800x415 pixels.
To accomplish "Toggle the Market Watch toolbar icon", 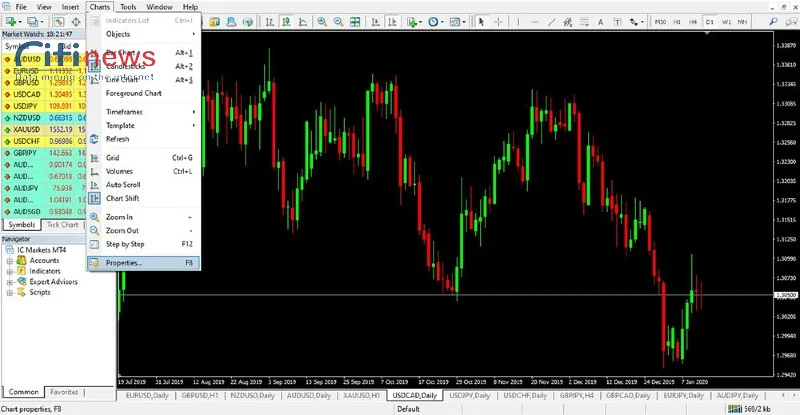I will click(x=59, y=21).
